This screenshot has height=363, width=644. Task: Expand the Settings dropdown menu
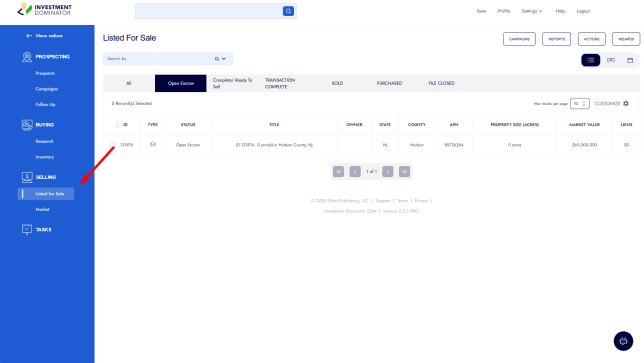(532, 11)
